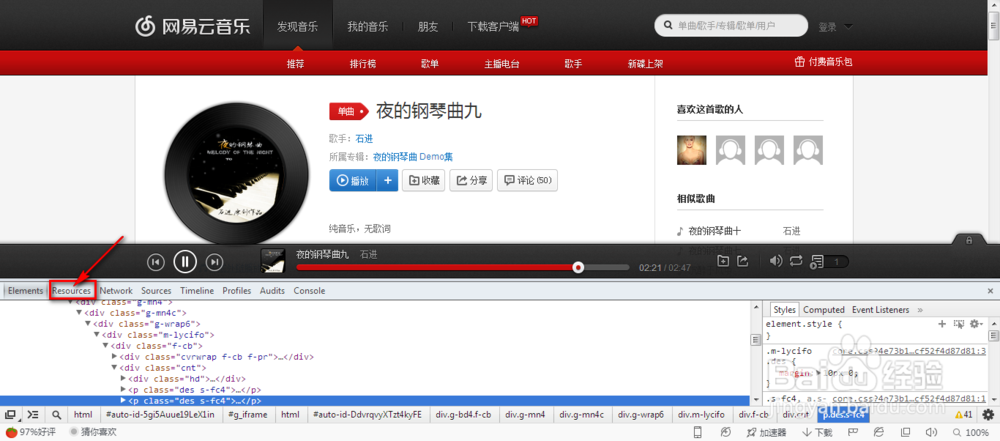Click the 收藏 collect button
Image resolution: width=1000 pixels, height=441 pixels.
pyautogui.click(x=425, y=181)
